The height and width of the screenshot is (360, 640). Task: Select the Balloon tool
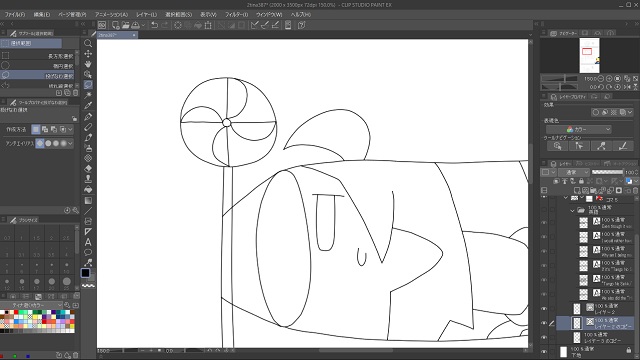(x=88, y=252)
